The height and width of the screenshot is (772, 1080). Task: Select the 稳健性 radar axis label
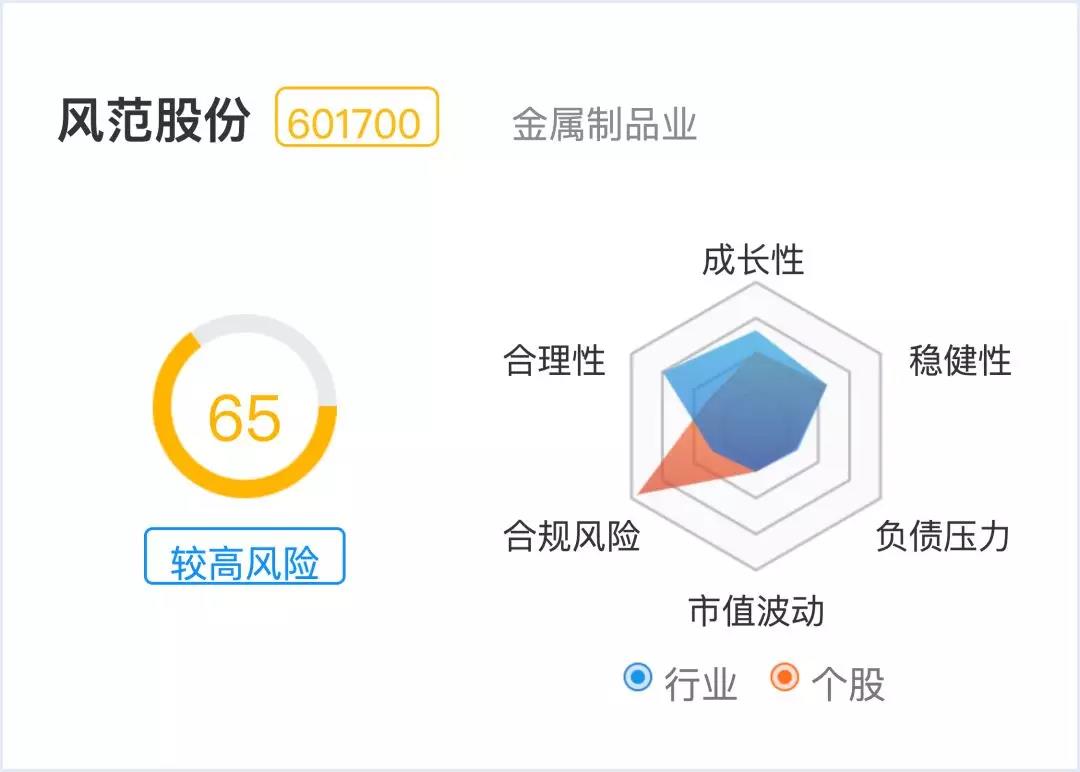(x=959, y=360)
